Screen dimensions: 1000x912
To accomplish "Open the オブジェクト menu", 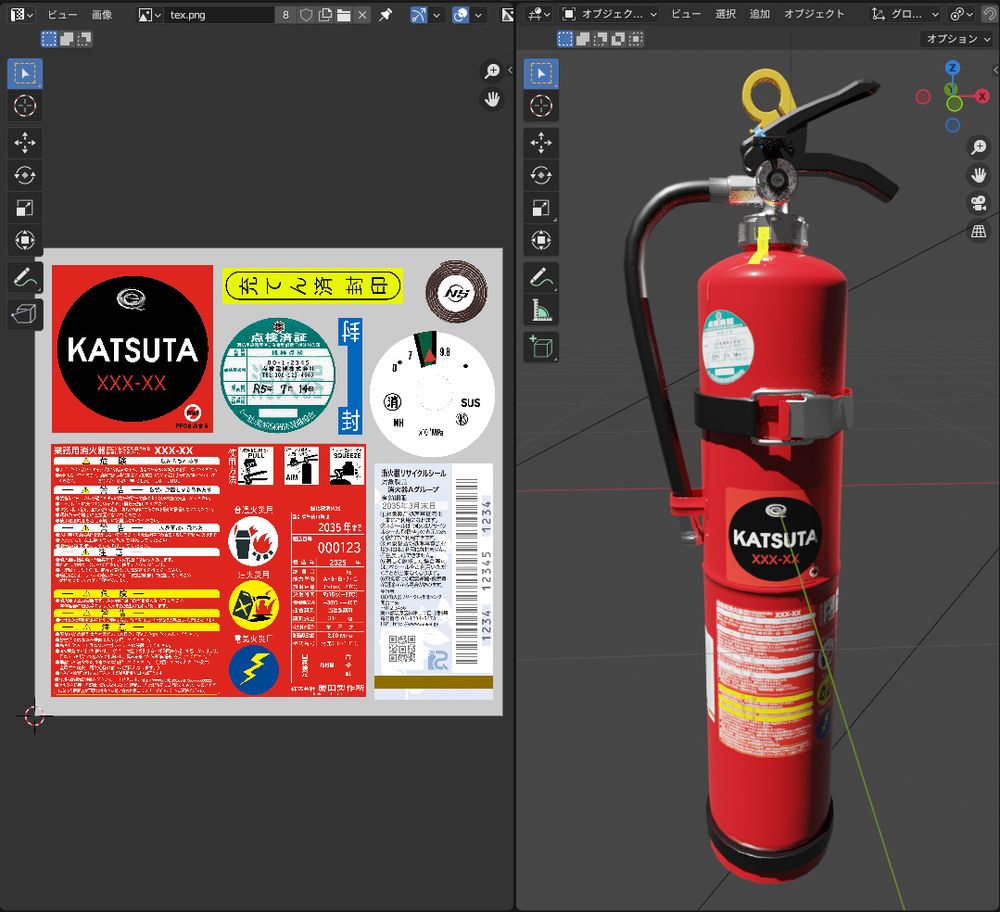I will [x=814, y=15].
